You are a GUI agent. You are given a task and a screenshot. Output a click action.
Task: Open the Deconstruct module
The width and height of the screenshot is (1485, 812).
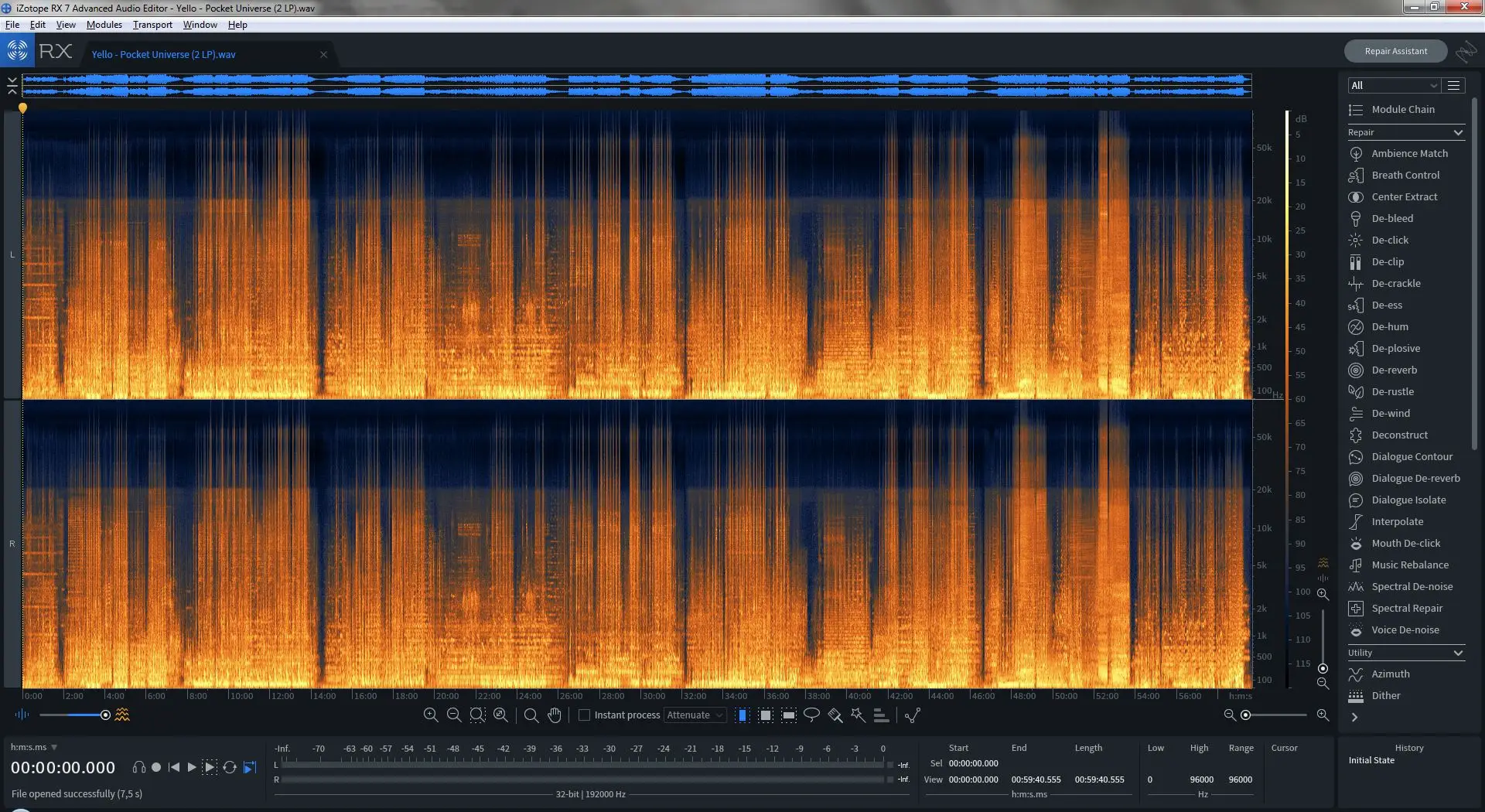point(1406,435)
